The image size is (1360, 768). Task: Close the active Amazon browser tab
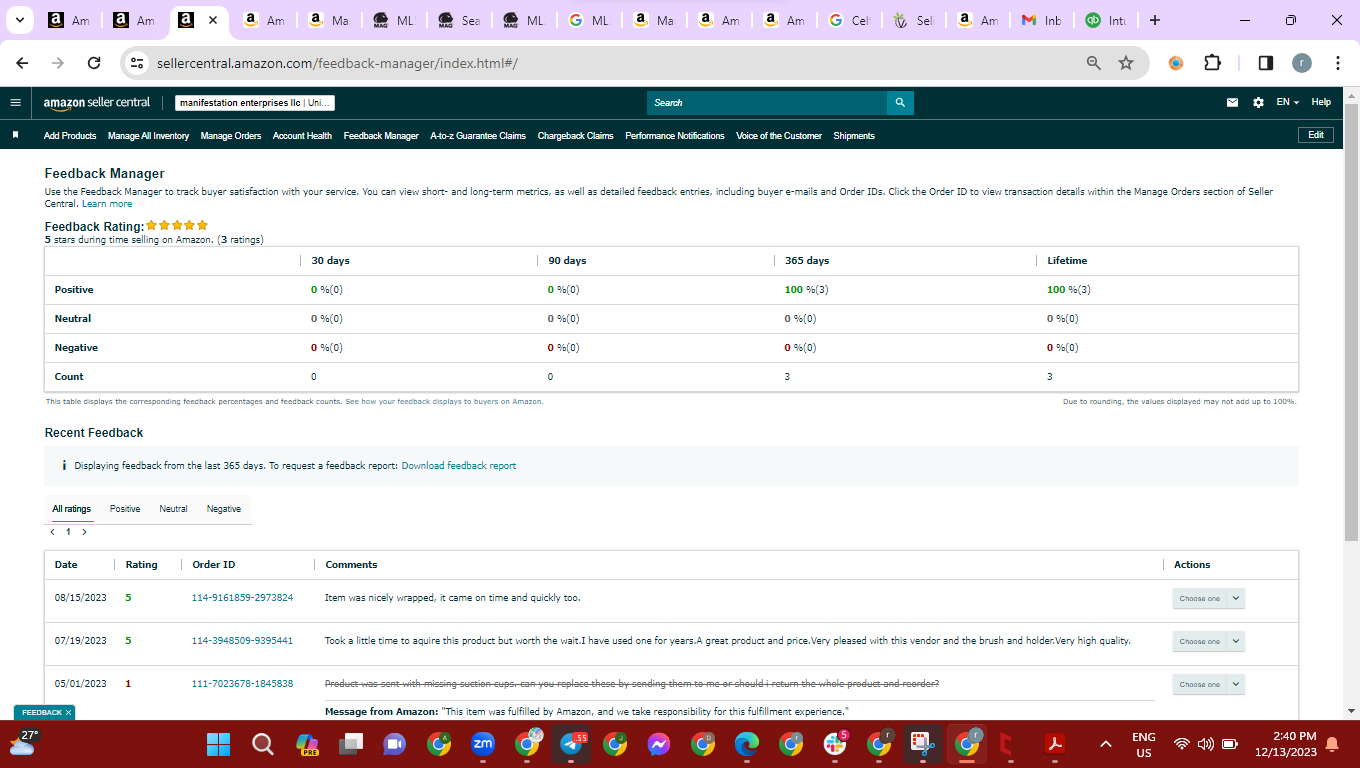213,20
